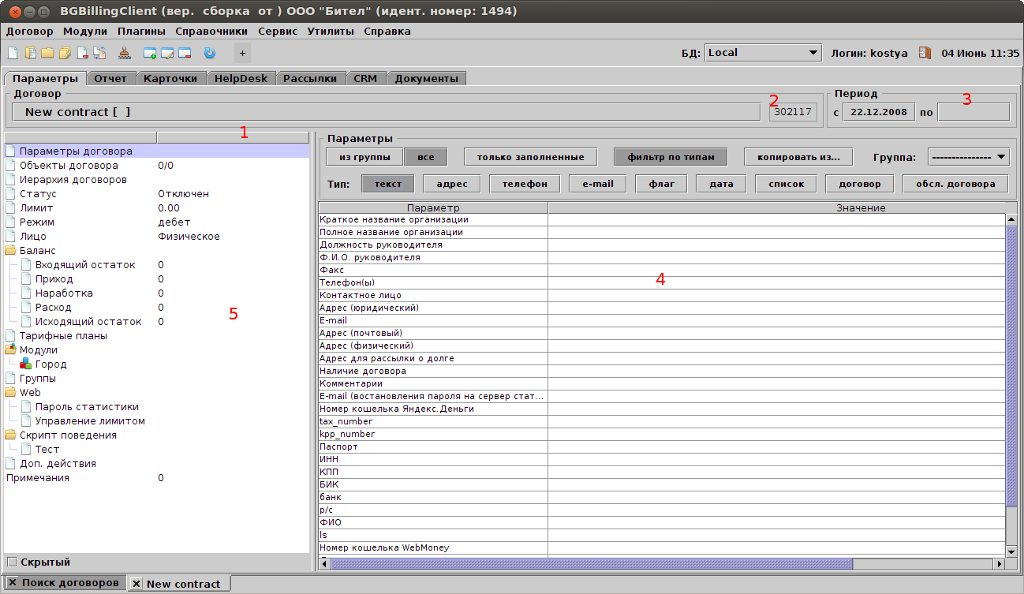
Task: Open the Группа dropdown list
Action: click(967, 157)
